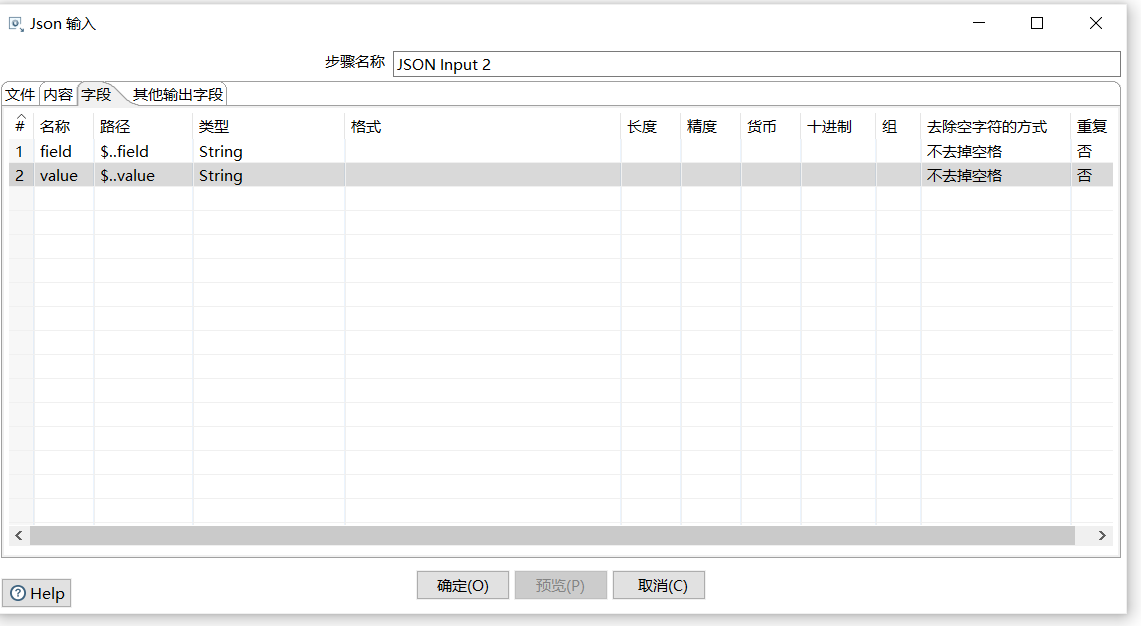Switch to the 内容 tab
The image size is (1141, 626).
[x=58, y=95]
